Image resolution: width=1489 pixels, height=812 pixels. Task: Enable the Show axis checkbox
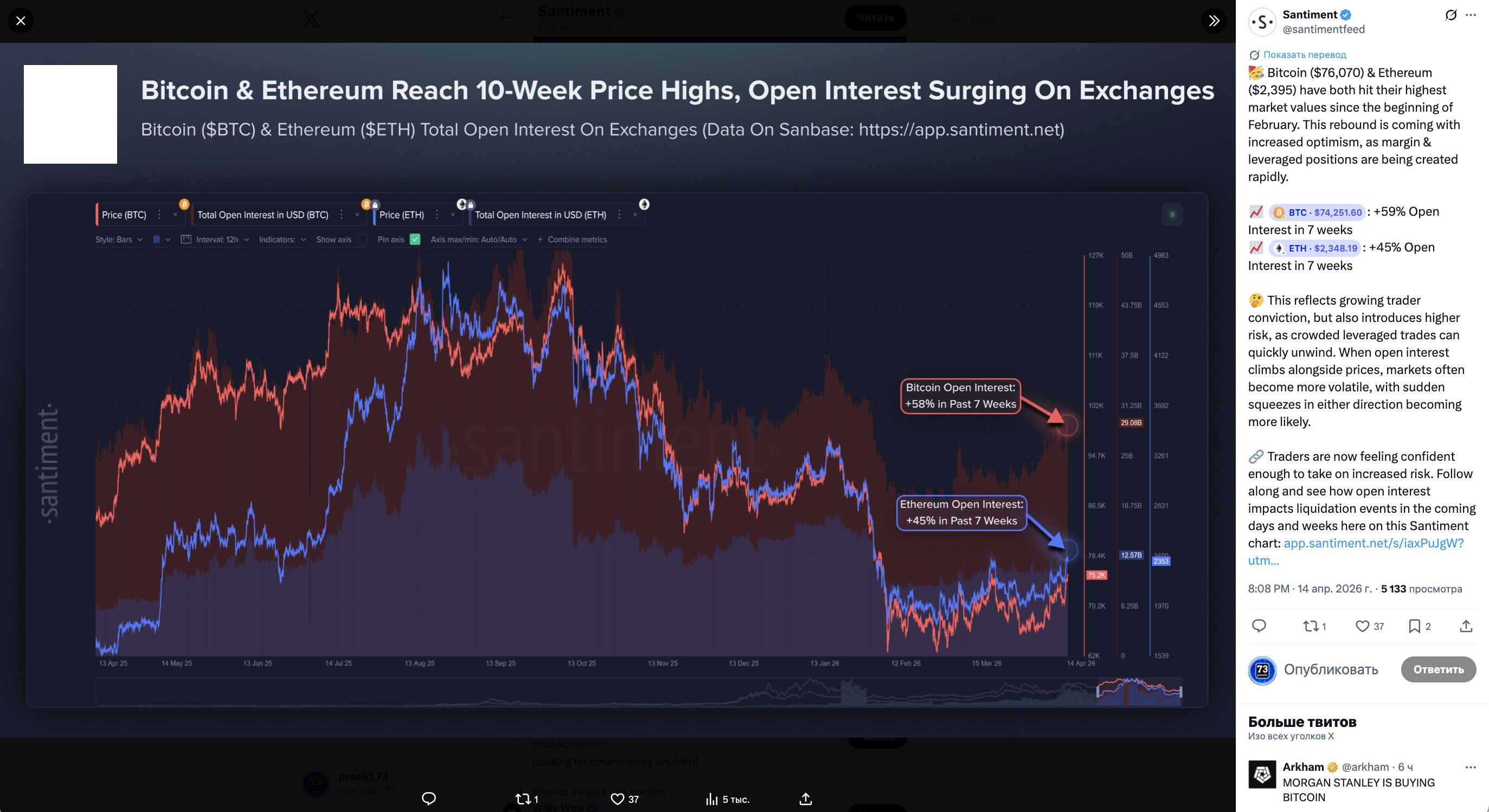(x=362, y=239)
